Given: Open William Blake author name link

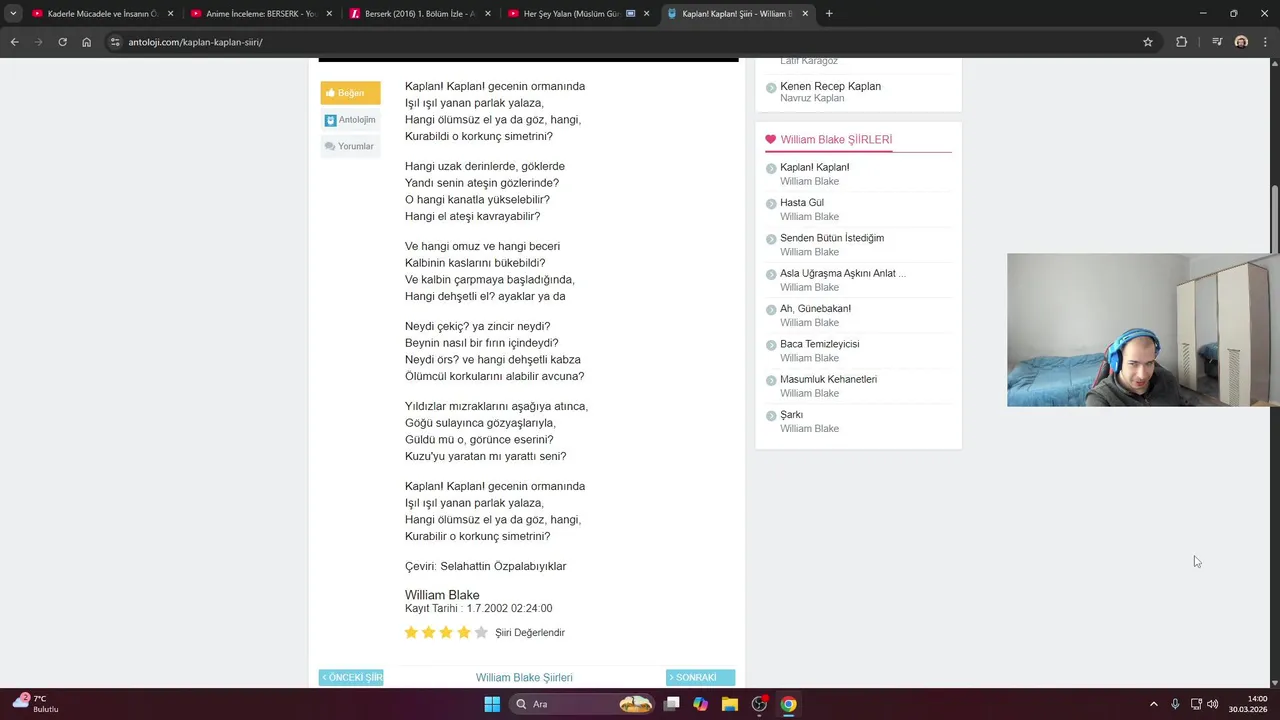Looking at the screenshot, I should [442, 595].
